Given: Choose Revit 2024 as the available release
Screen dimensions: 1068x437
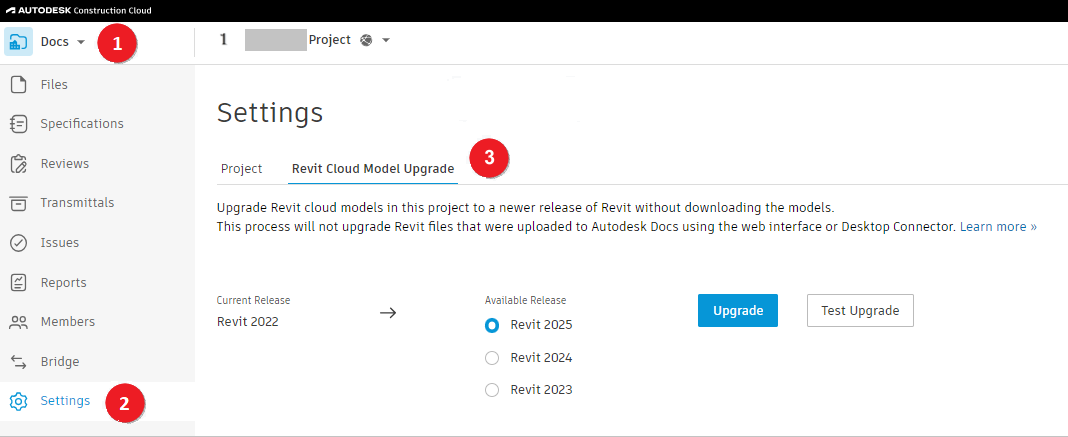Looking at the screenshot, I should point(491,358).
